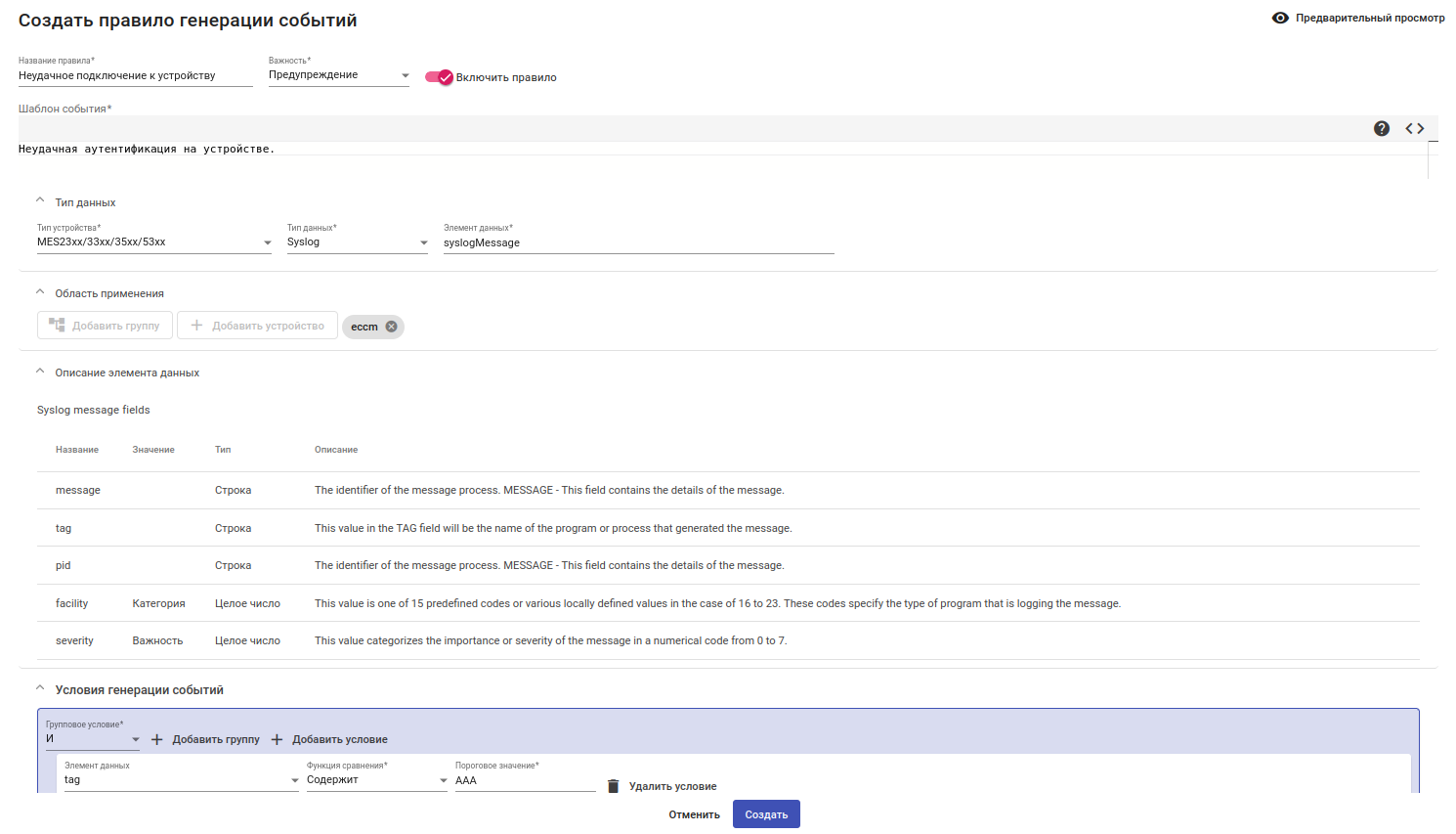Toggle the Включить правило switch
1456x834 pixels.
tap(440, 77)
